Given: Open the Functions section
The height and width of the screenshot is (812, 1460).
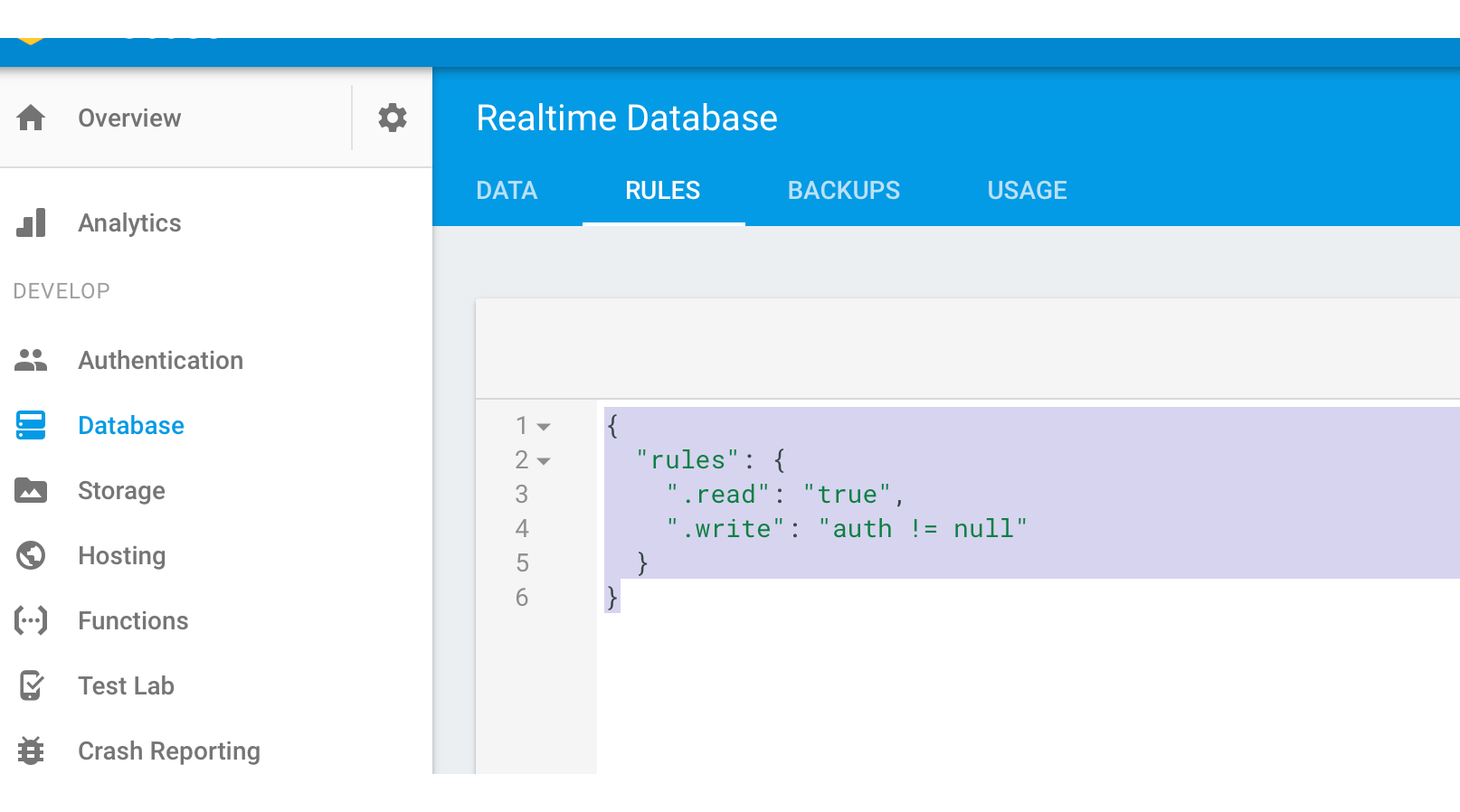Looking at the screenshot, I should coord(133,620).
